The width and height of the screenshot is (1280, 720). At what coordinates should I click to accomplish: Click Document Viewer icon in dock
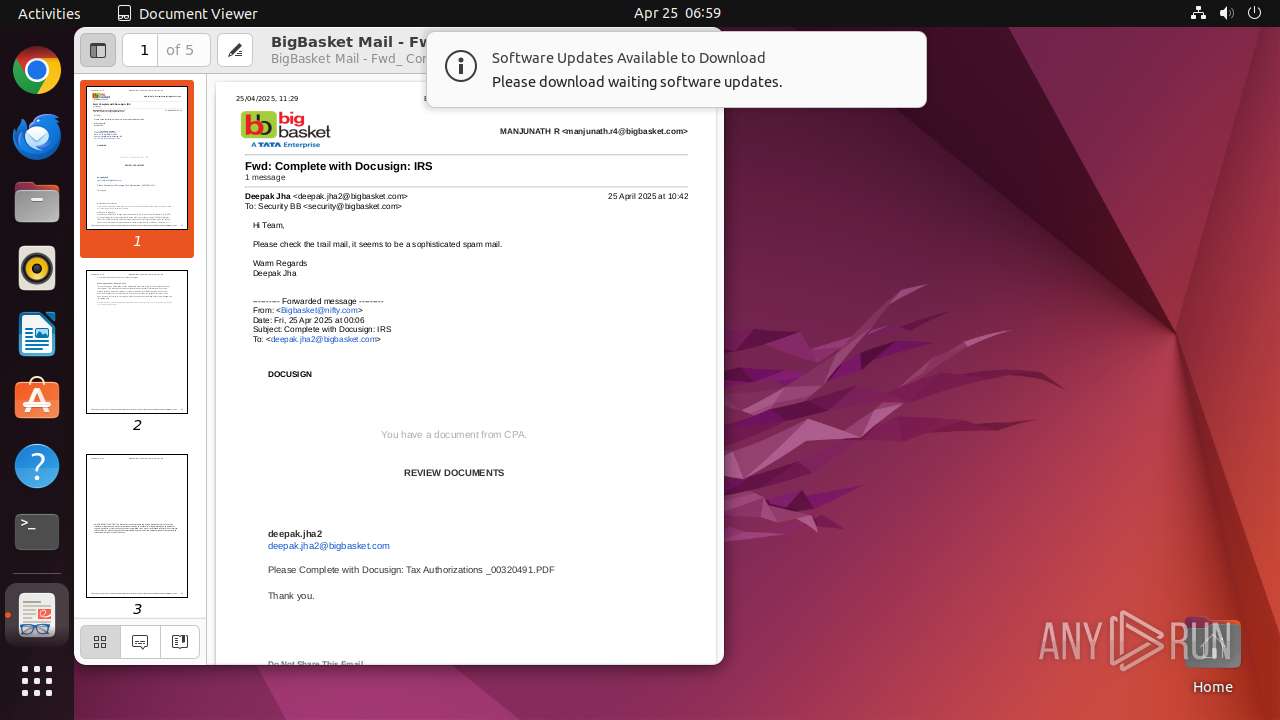(37, 614)
